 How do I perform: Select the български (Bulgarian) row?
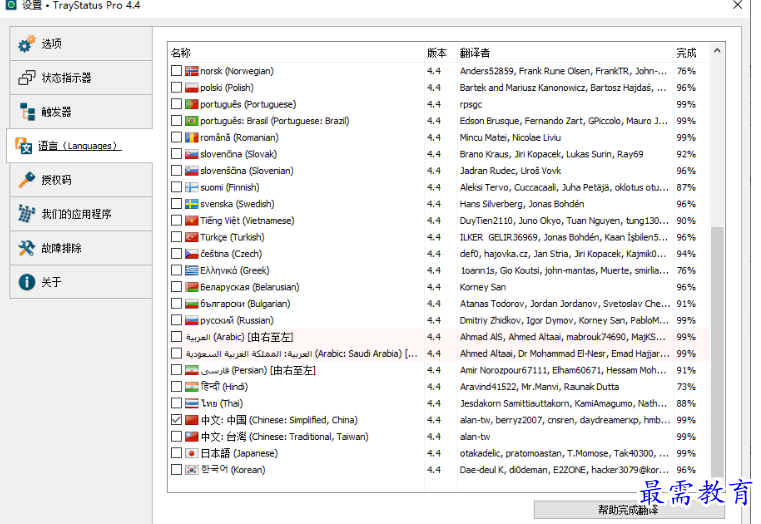[438, 304]
